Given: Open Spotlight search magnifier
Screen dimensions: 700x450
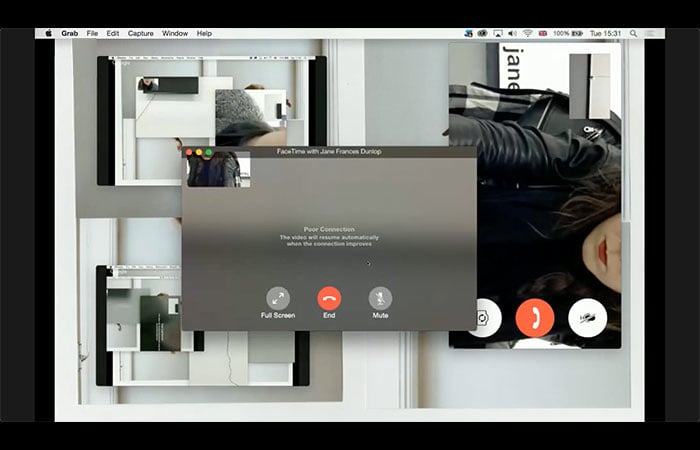Looking at the screenshot, I should coord(633,33).
